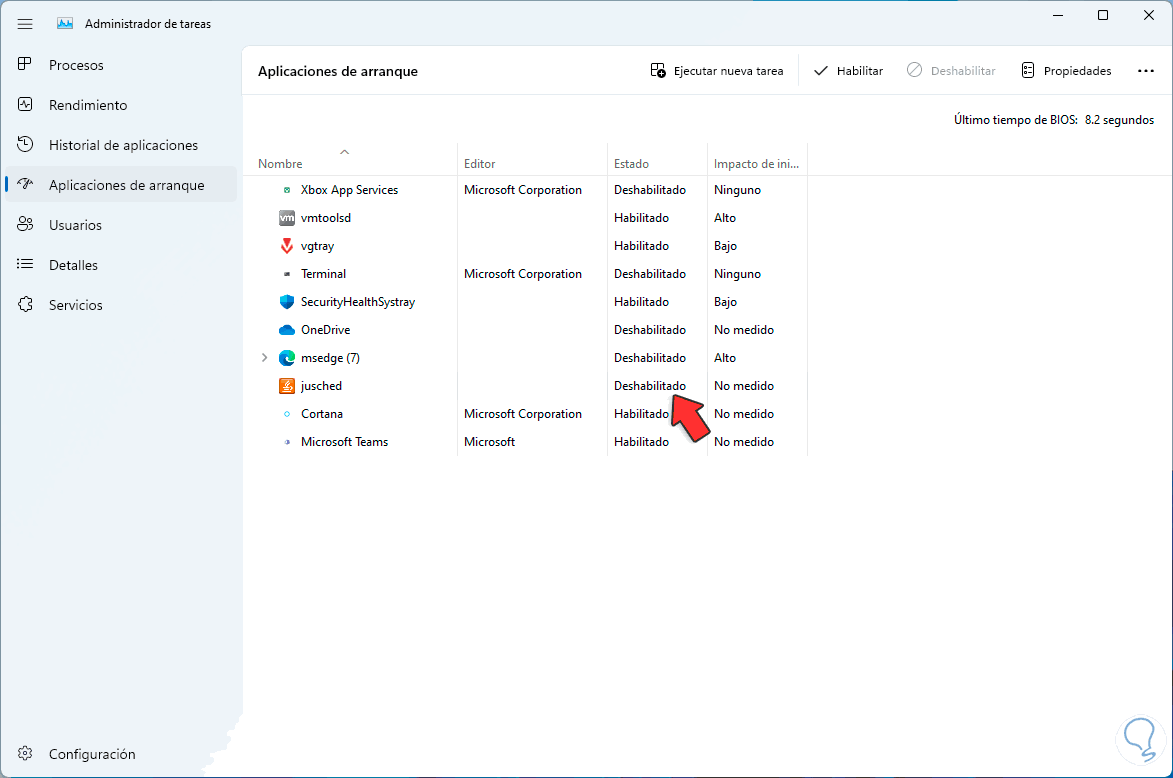
Task: Click the Deshabilitar button
Action: click(x=951, y=70)
